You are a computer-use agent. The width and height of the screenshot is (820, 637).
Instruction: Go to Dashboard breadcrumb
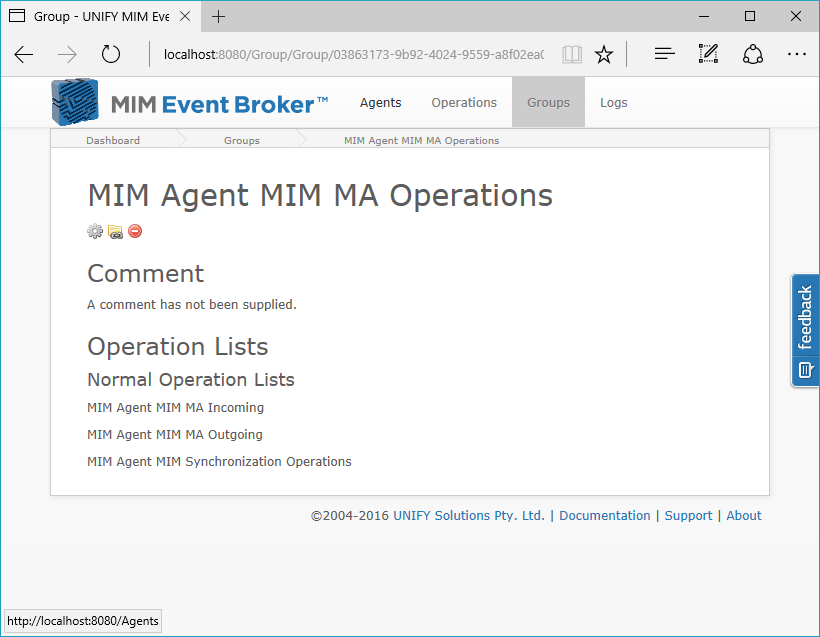tap(113, 141)
